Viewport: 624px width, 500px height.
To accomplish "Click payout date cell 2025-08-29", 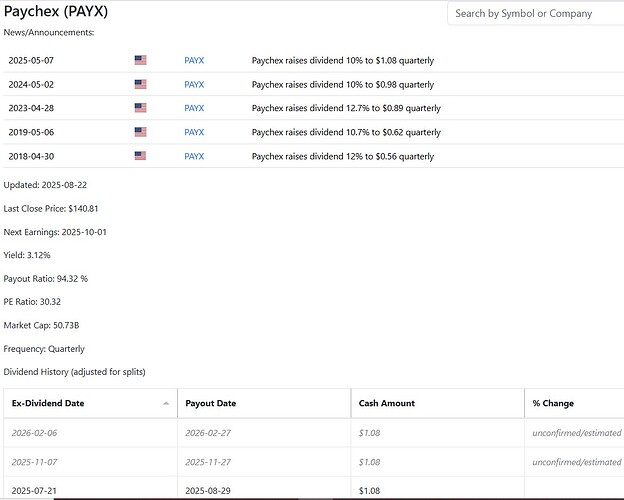I will [x=208, y=491].
